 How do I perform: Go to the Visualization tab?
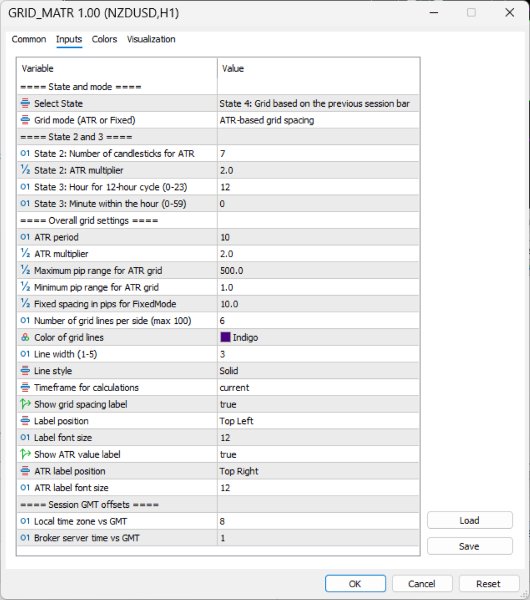(x=151, y=39)
